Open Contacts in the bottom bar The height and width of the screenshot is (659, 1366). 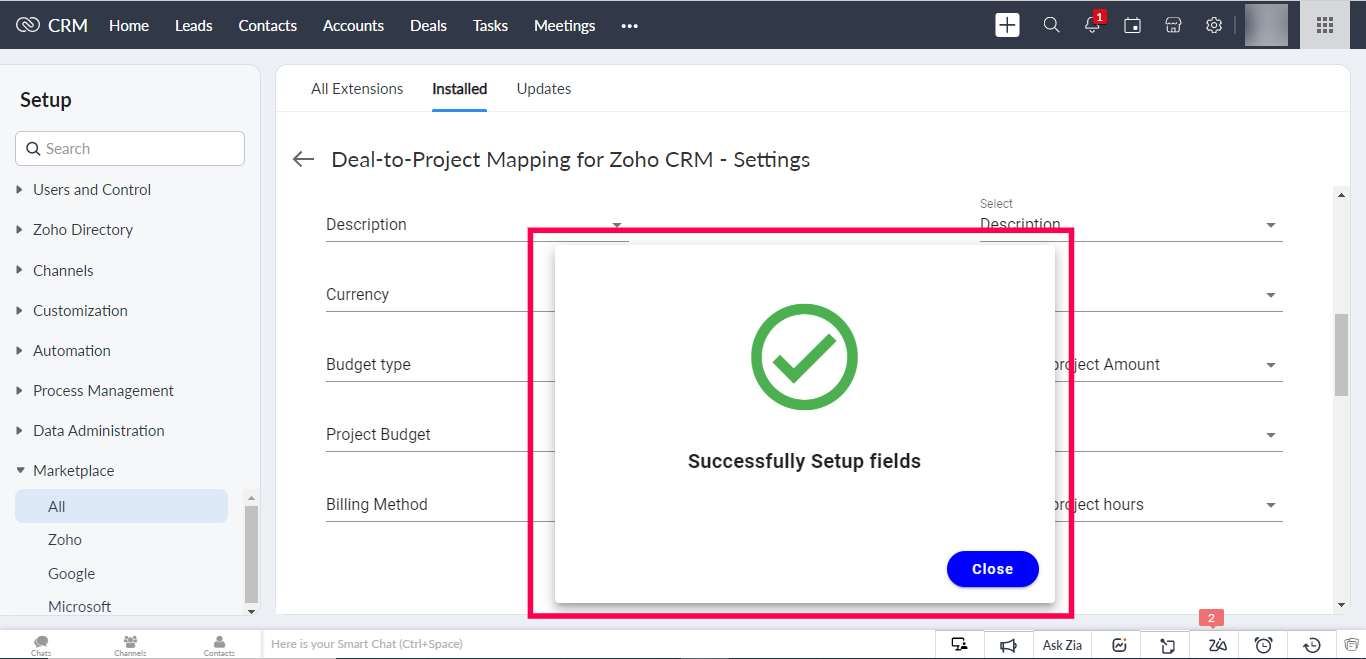219,645
